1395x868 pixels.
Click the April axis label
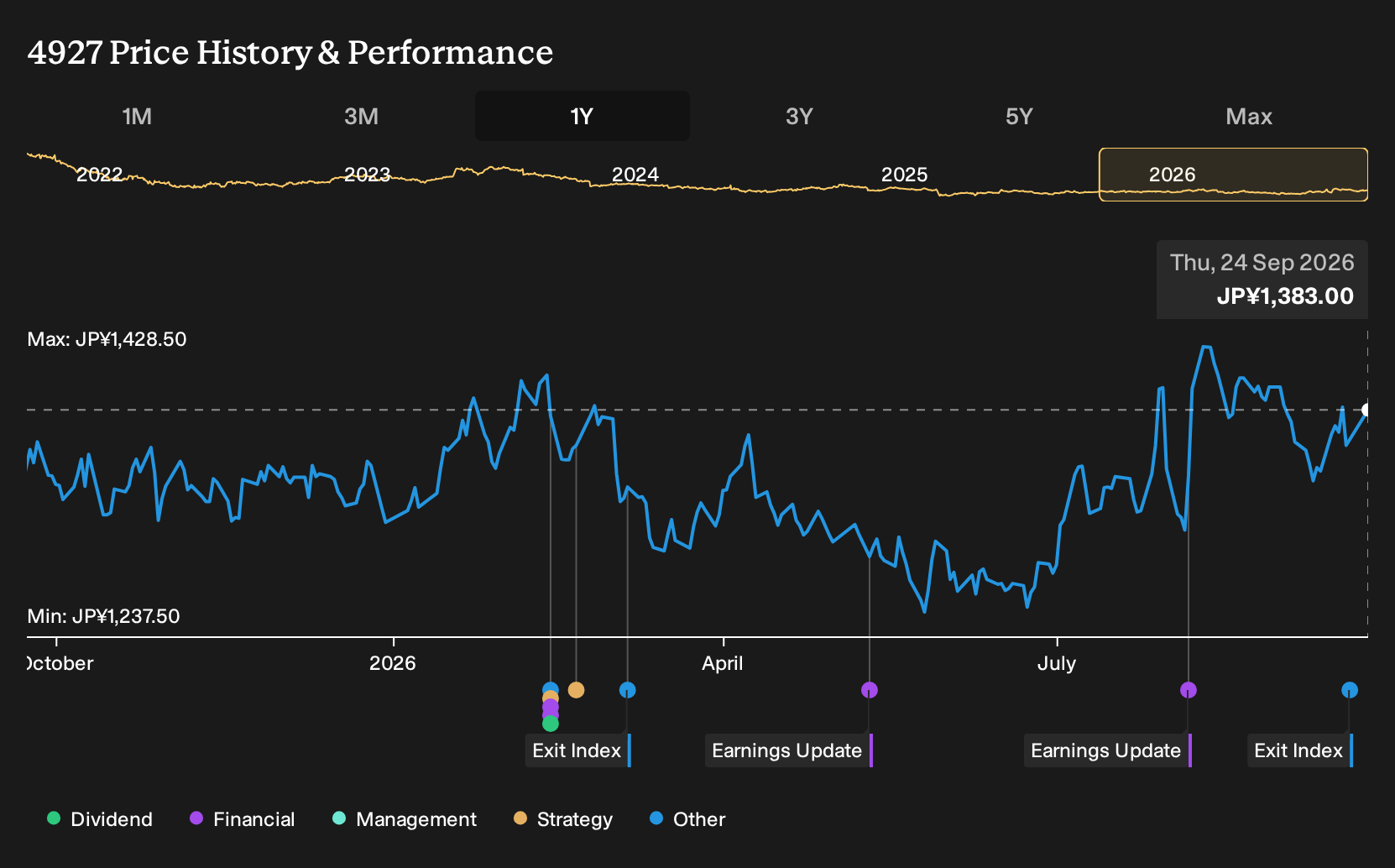click(x=723, y=663)
